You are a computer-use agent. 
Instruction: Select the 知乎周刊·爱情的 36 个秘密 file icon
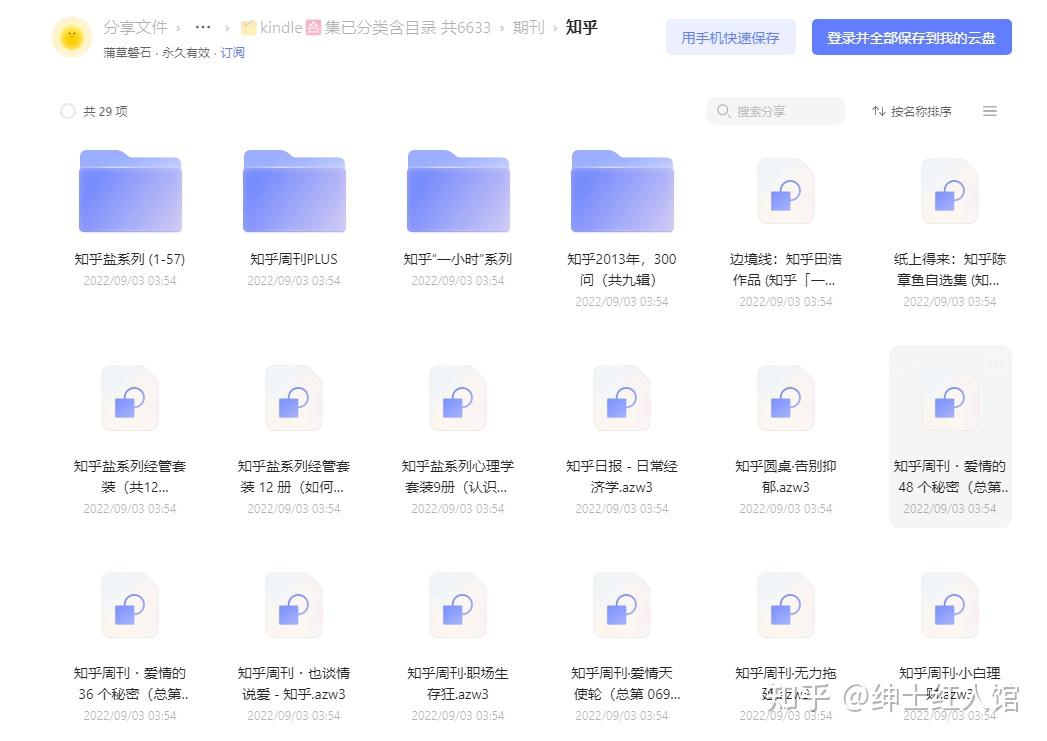(x=130, y=605)
